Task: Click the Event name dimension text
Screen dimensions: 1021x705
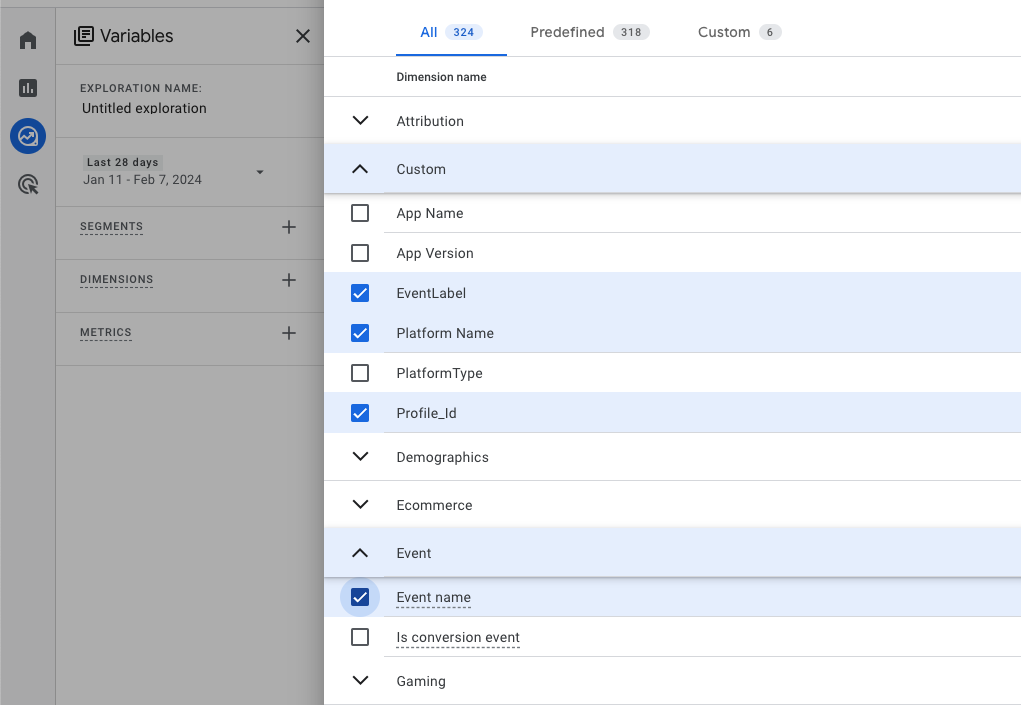Action: click(x=434, y=597)
